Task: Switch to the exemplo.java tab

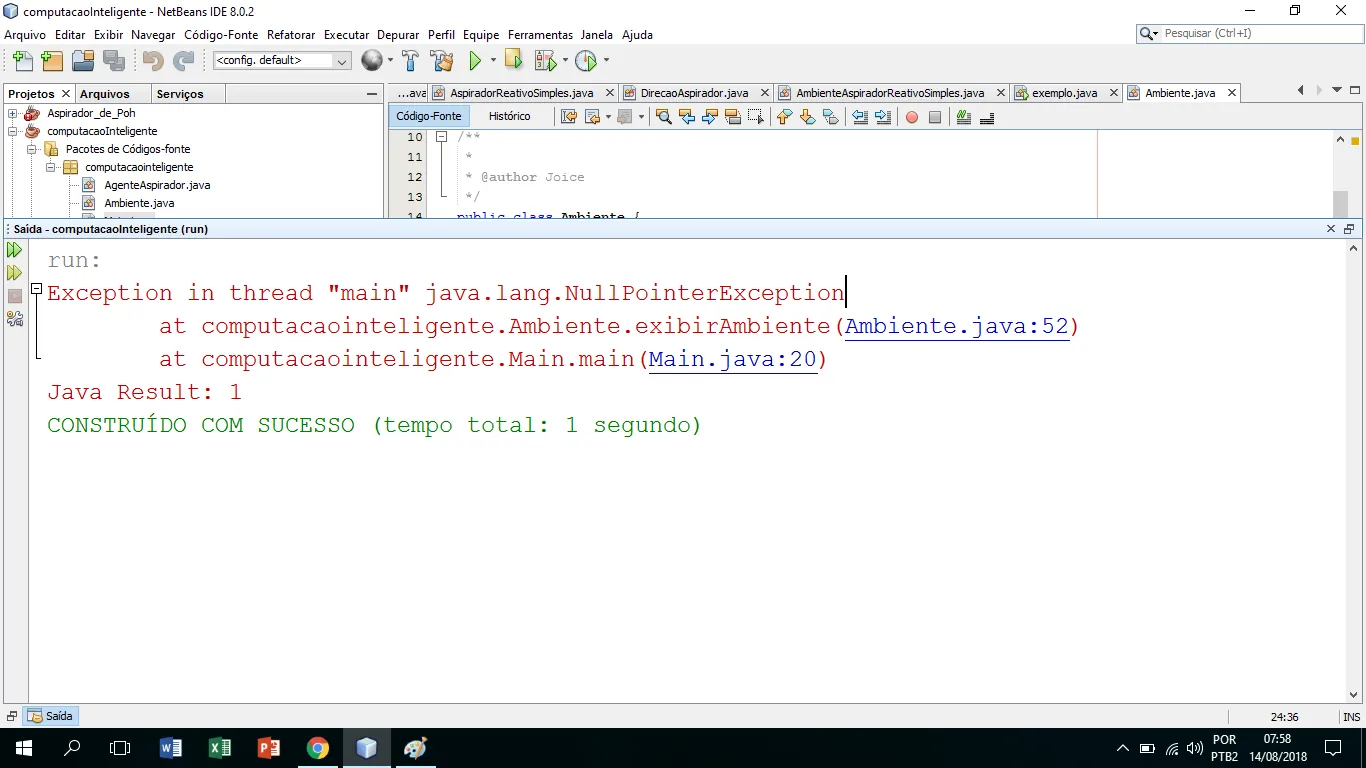Action: click(x=1064, y=93)
